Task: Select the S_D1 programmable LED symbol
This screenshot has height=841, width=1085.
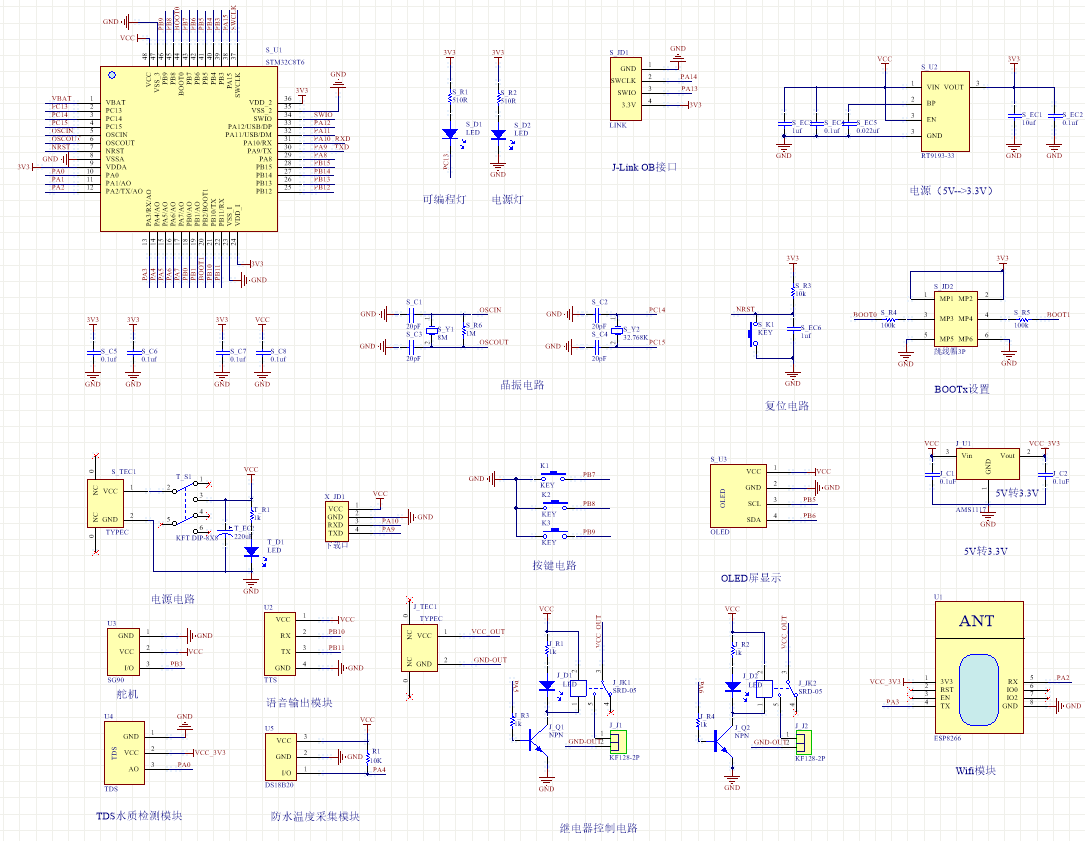Action: [x=449, y=133]
